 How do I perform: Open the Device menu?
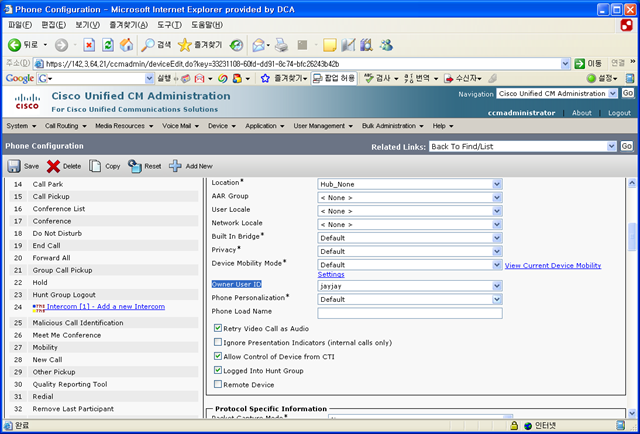tap(222, 126)
